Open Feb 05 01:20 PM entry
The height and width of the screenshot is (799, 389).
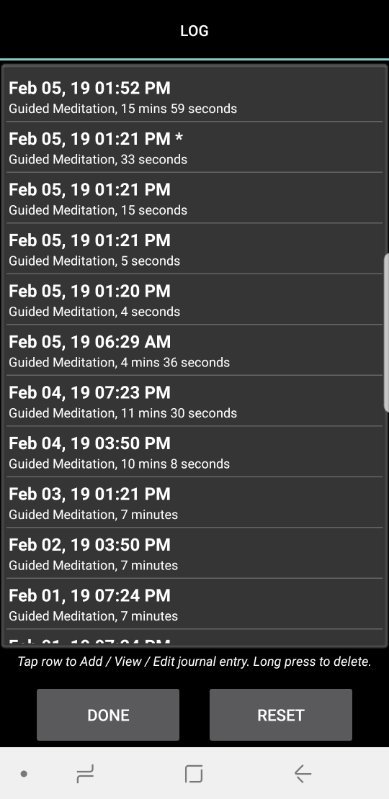194,300
